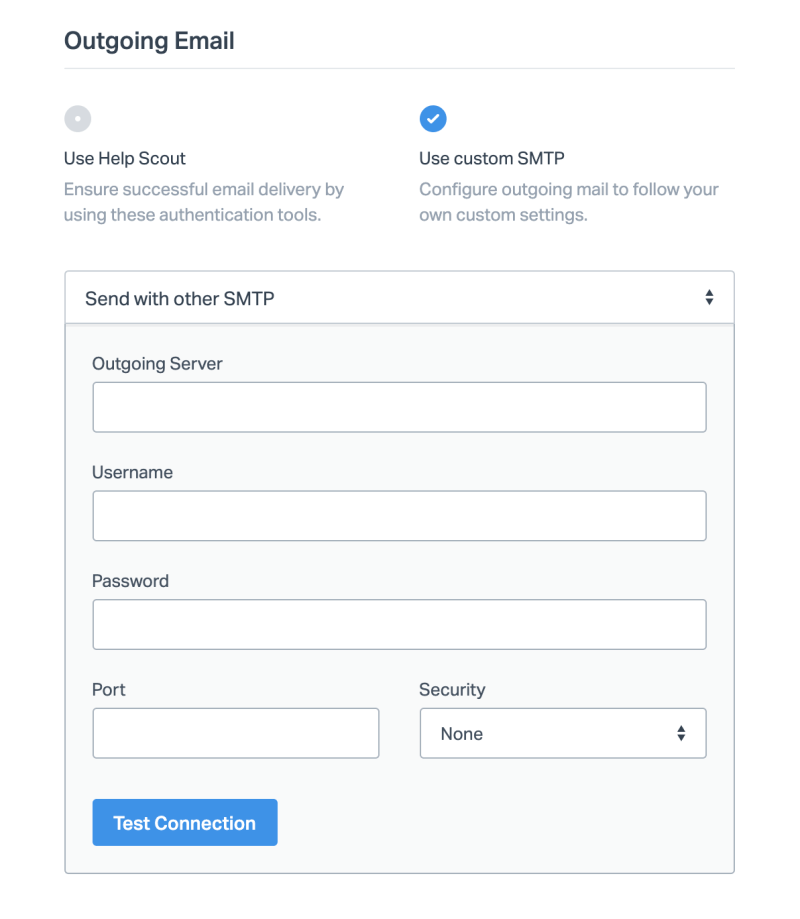
Task: Click the Outgoing Server field label
Action: [157, 364]
